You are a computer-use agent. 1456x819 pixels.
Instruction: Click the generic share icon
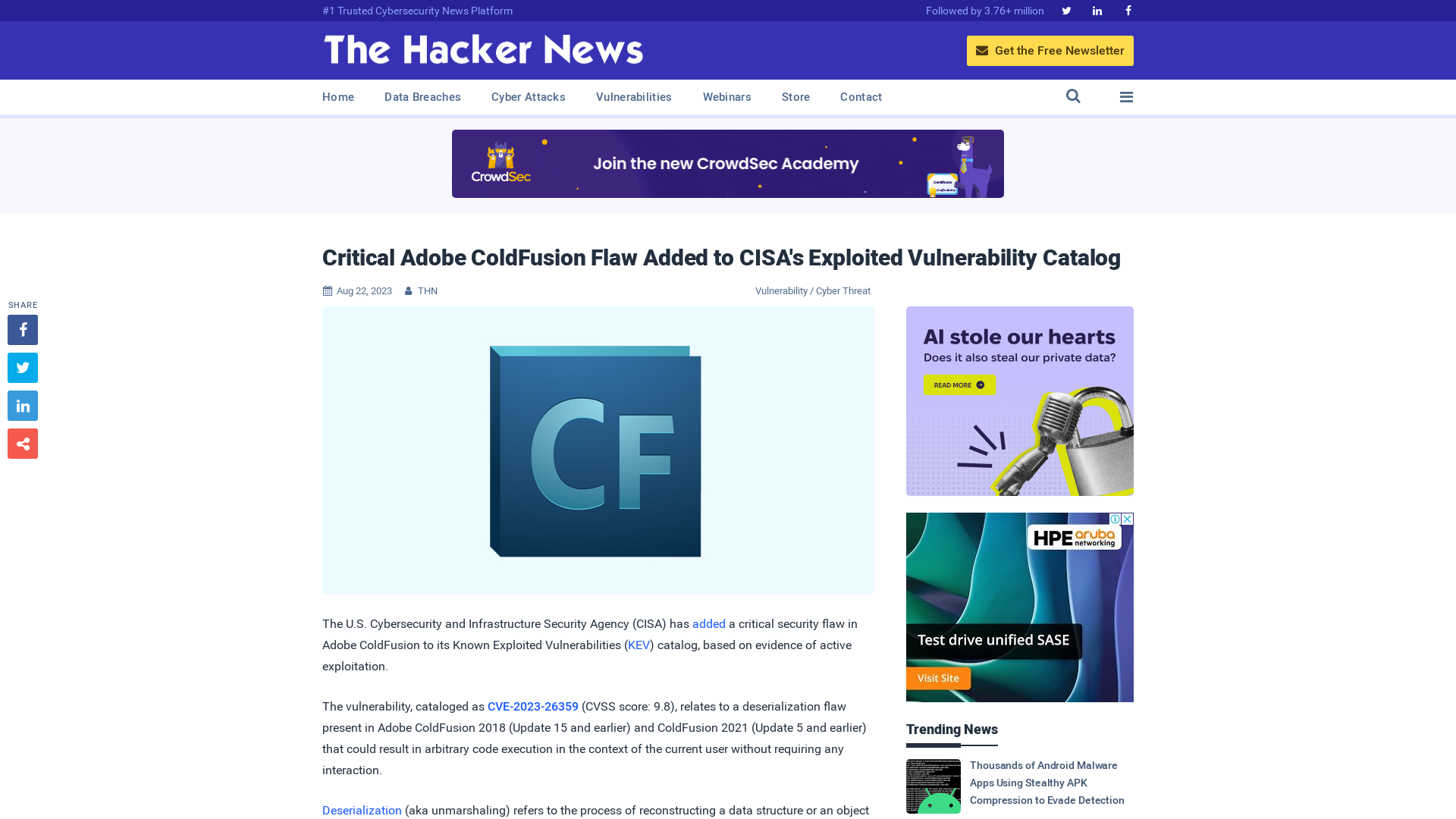pos(22,443)
